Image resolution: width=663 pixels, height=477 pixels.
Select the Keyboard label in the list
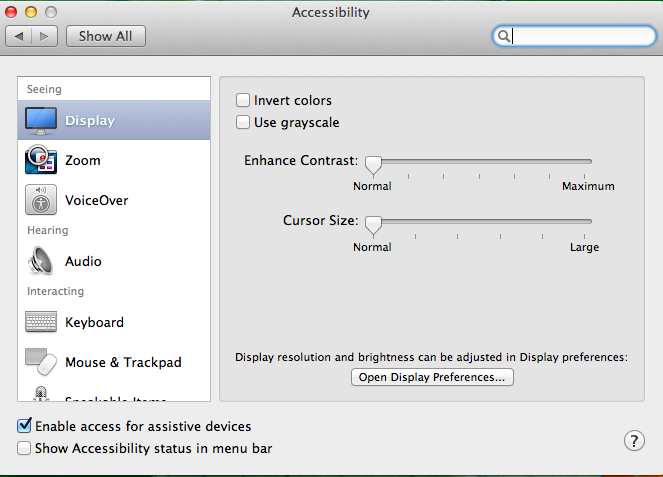(95, 322)
